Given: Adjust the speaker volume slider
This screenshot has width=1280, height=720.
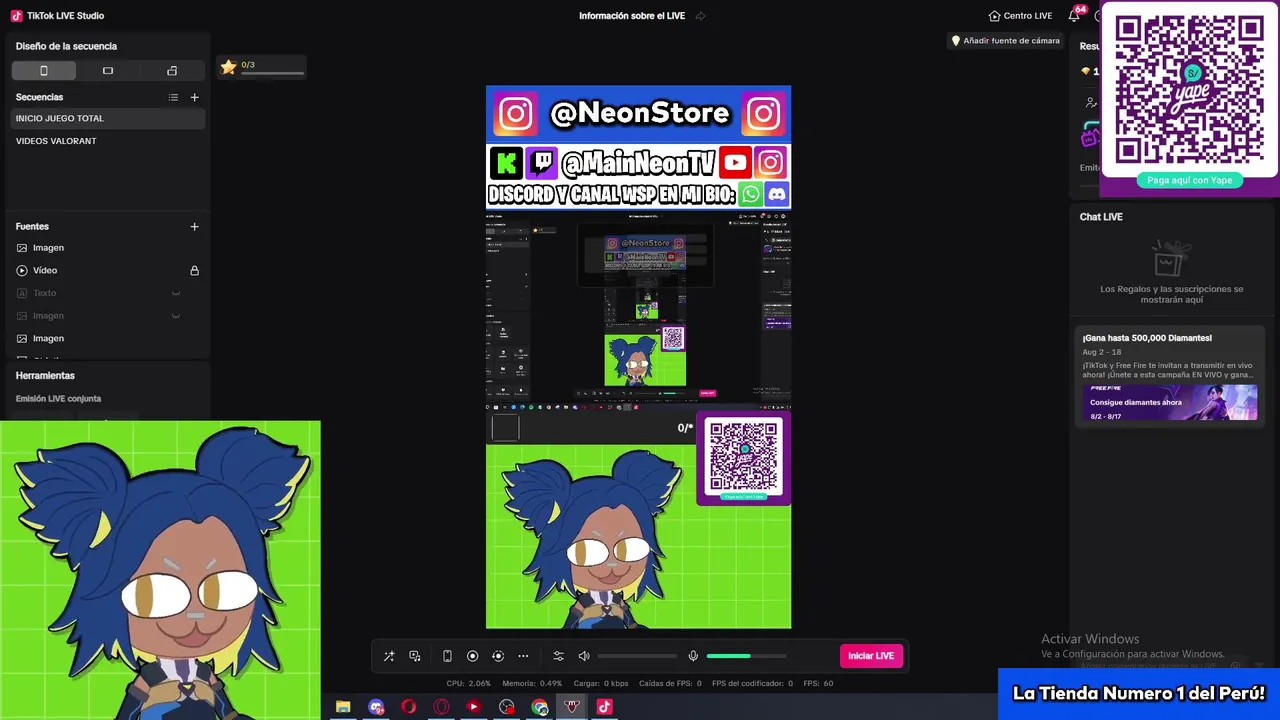Looking at the screenshot, I should (637, 656).
